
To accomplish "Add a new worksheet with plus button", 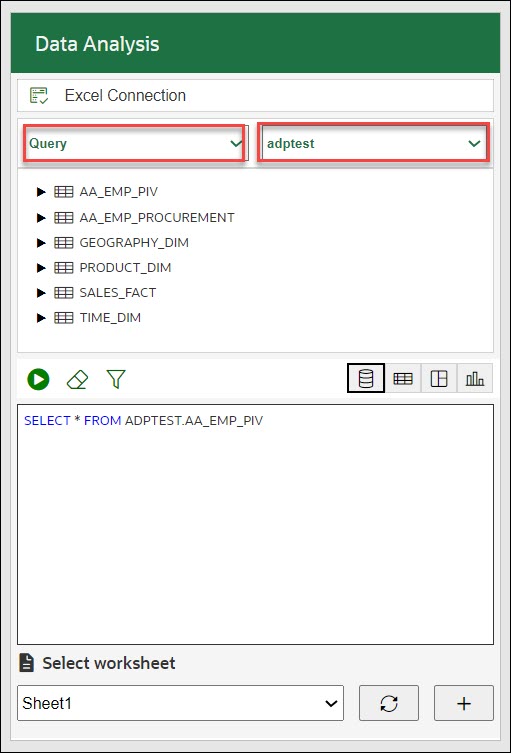I will 464,703.
